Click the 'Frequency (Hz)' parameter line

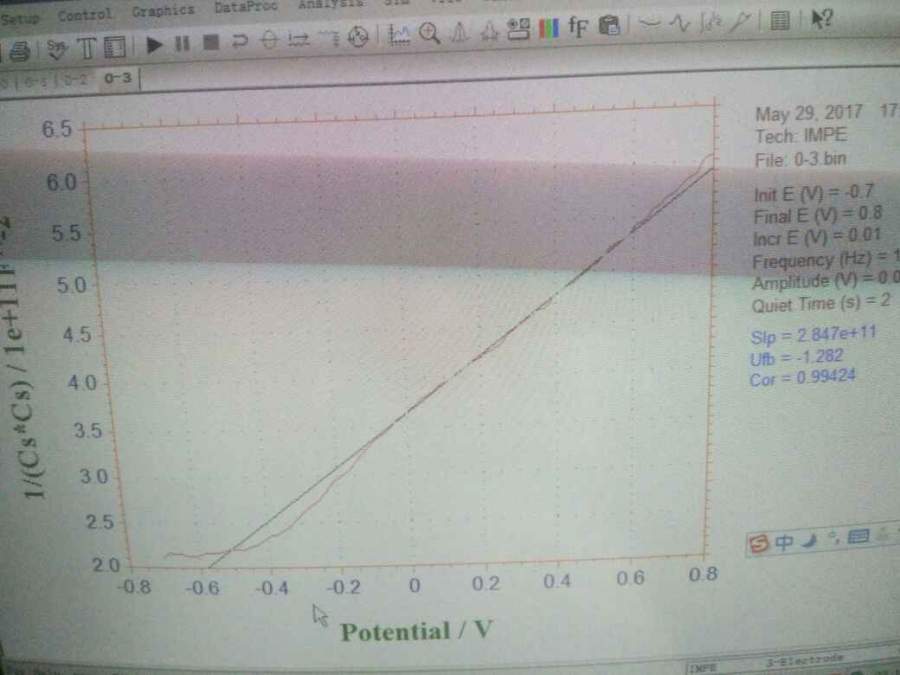pos(825,259)
